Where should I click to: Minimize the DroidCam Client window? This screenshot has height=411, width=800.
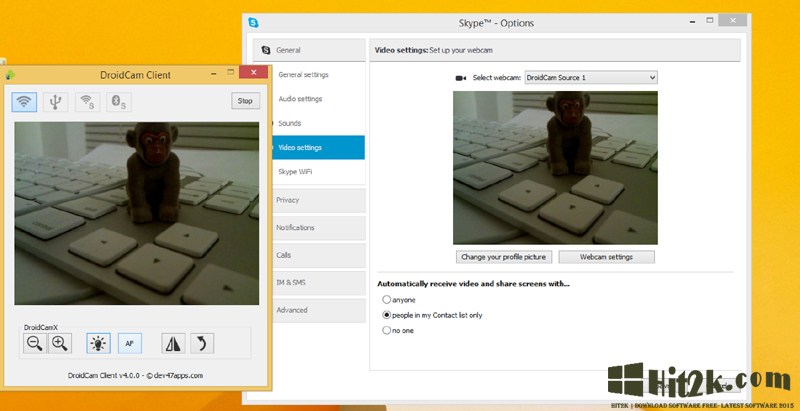click(x=214, y=73)
